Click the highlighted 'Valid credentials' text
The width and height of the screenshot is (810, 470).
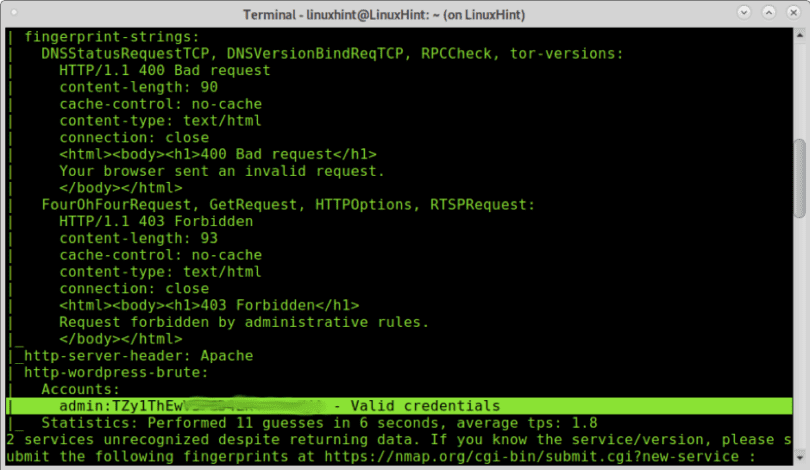click(x=425, y=406)
